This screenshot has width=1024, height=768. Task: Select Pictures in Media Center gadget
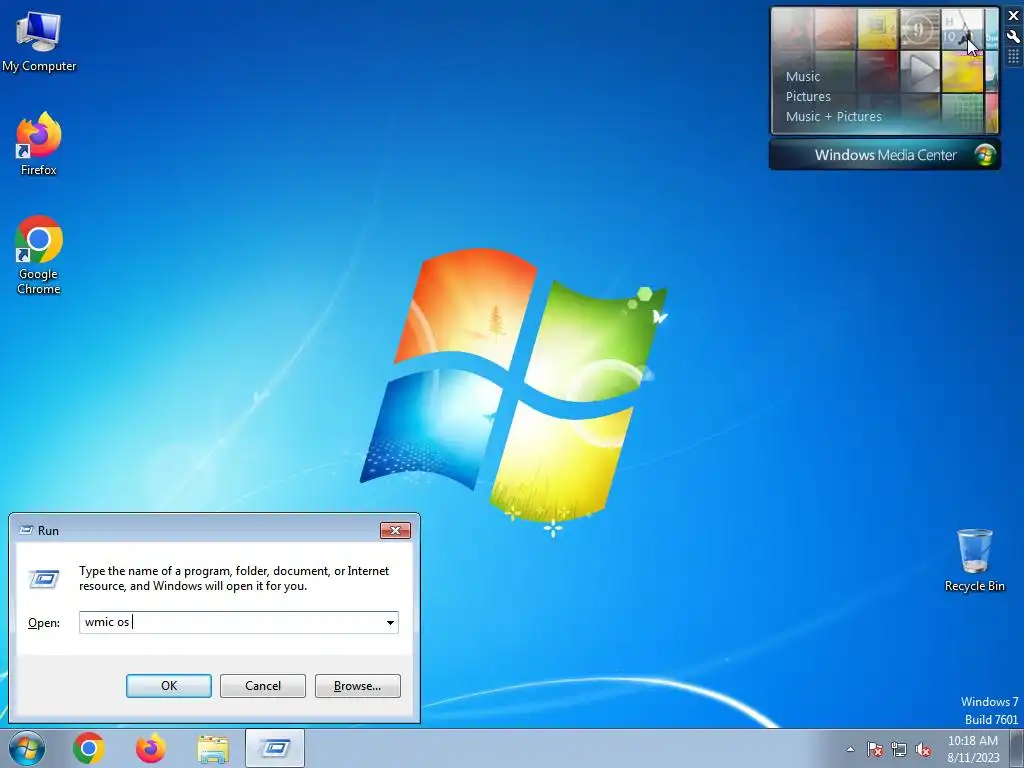(808, 97)
